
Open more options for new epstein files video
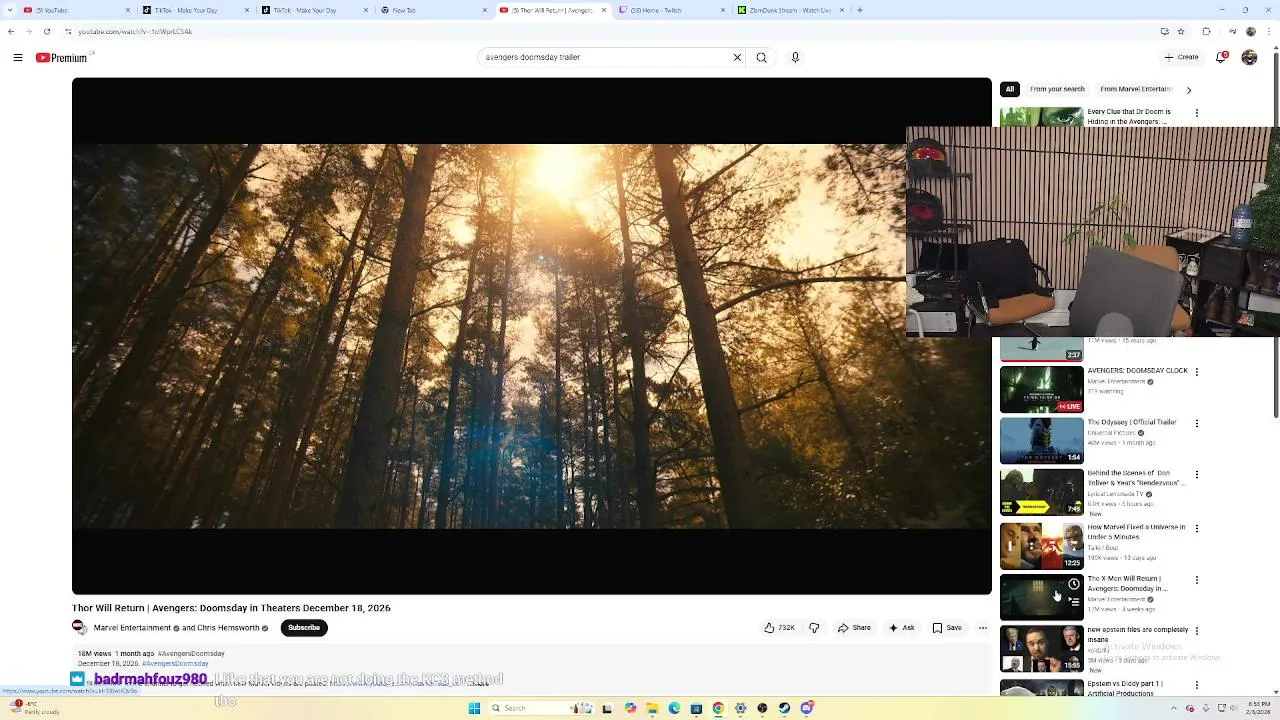1197,632
